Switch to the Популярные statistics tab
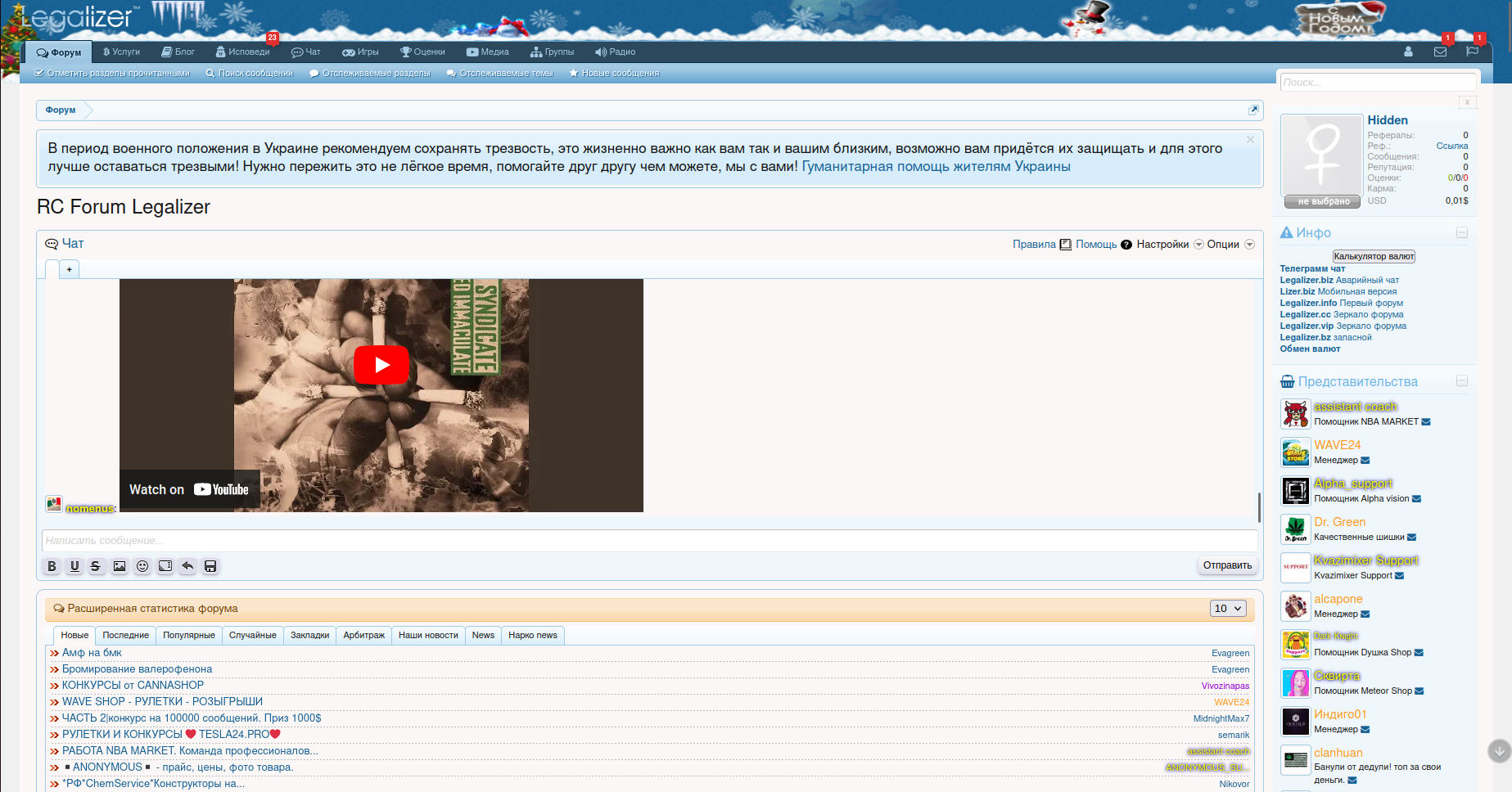Viewport: 1512px width, 792px height. [x=189, y=635]
